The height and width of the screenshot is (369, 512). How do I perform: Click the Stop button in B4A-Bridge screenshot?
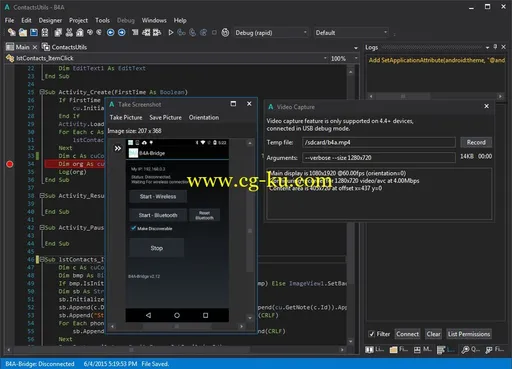point(157,248)
